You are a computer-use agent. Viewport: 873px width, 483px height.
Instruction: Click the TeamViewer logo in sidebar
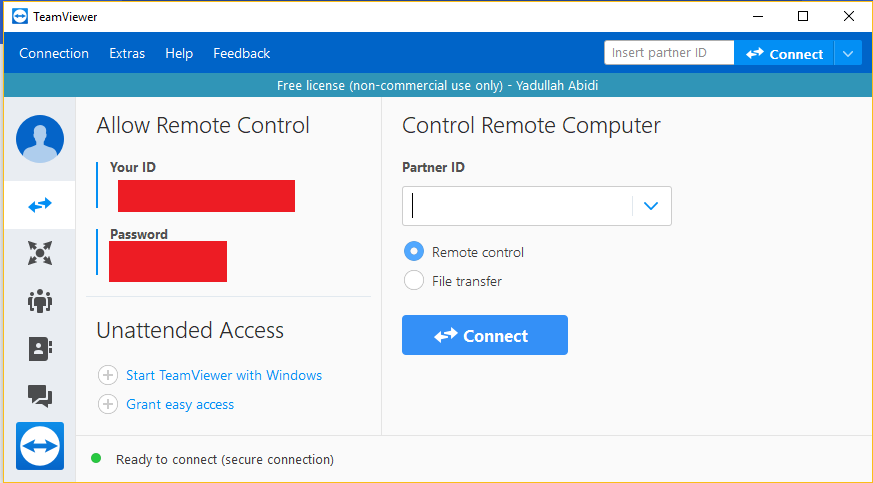tap(40, 446)
